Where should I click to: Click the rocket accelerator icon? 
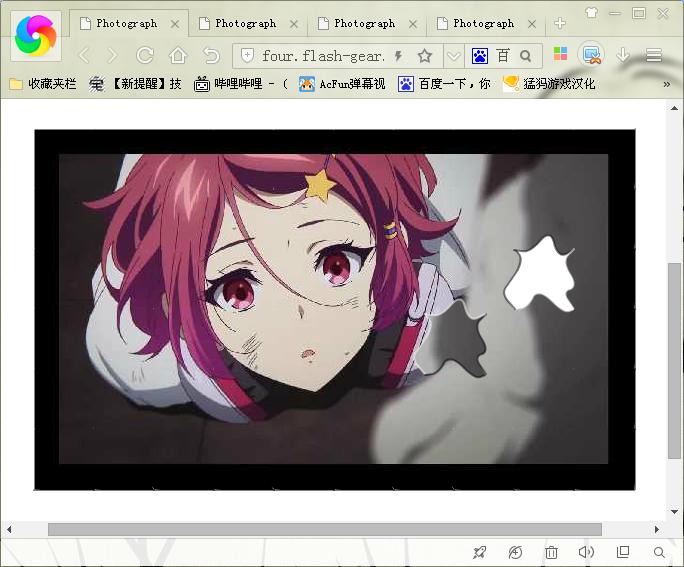point(480,552)
